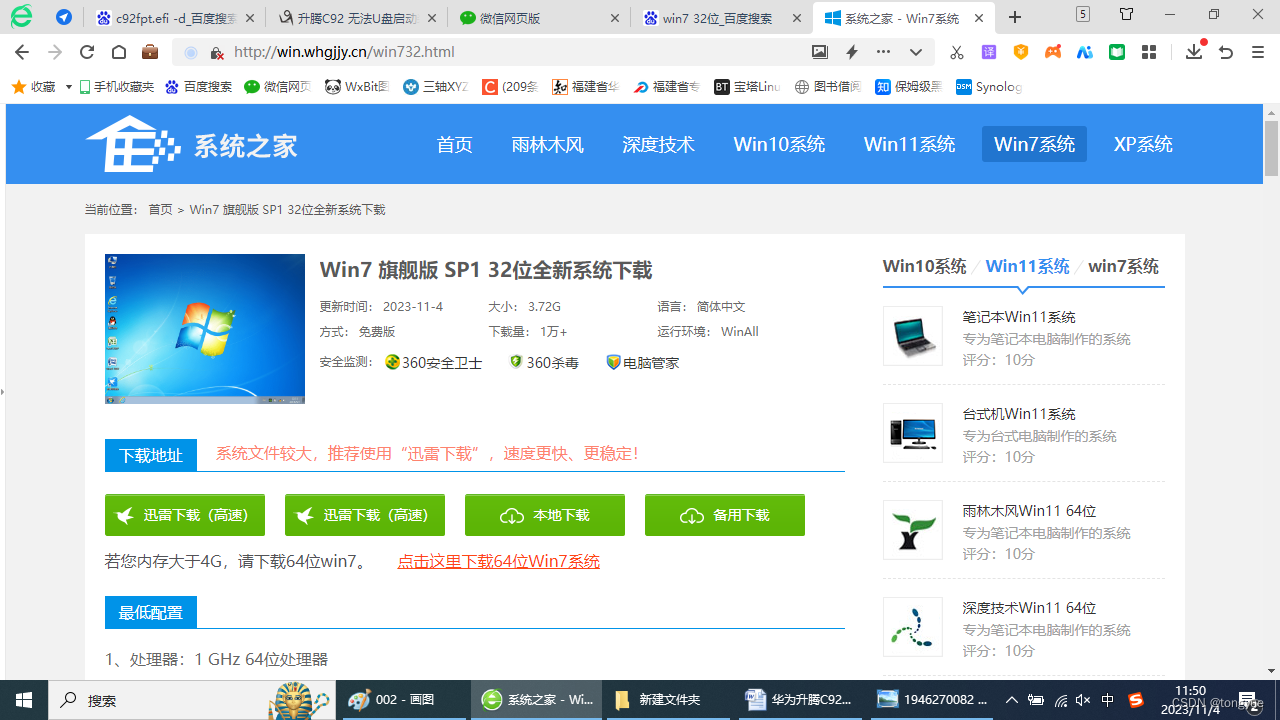1280x720 pixels.
Task: Click the 收藏 star bookmark button
Action: tap(34, 87)
